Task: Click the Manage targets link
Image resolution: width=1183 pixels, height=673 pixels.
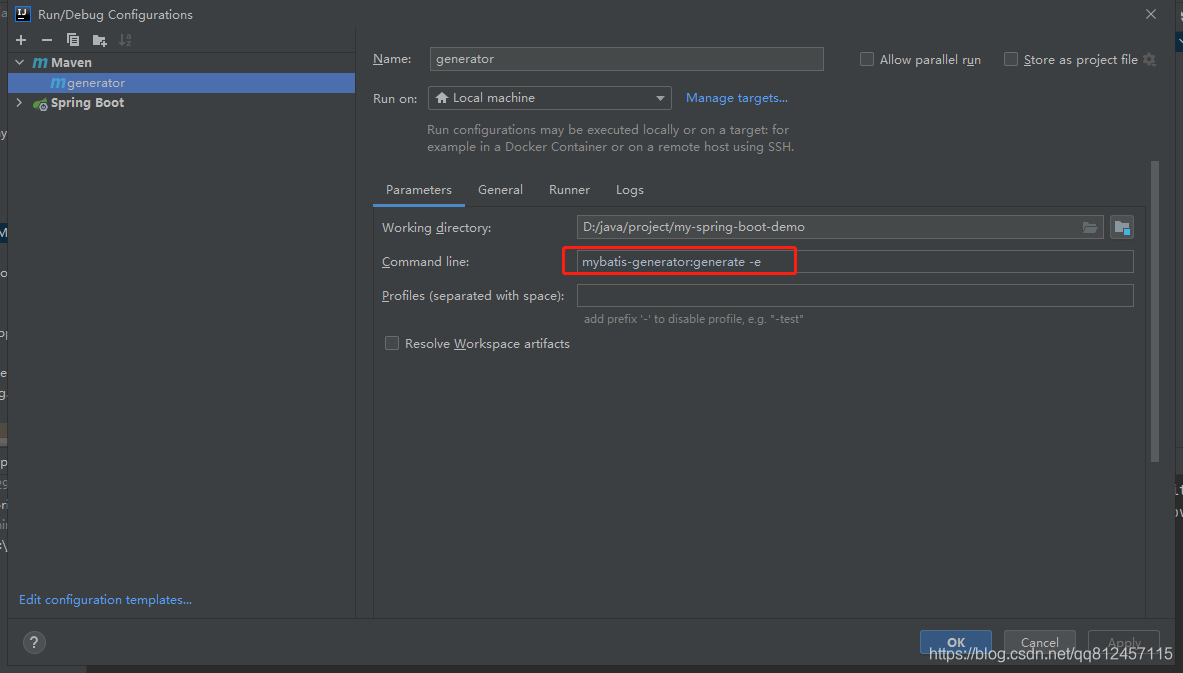Action: (736, 98)
